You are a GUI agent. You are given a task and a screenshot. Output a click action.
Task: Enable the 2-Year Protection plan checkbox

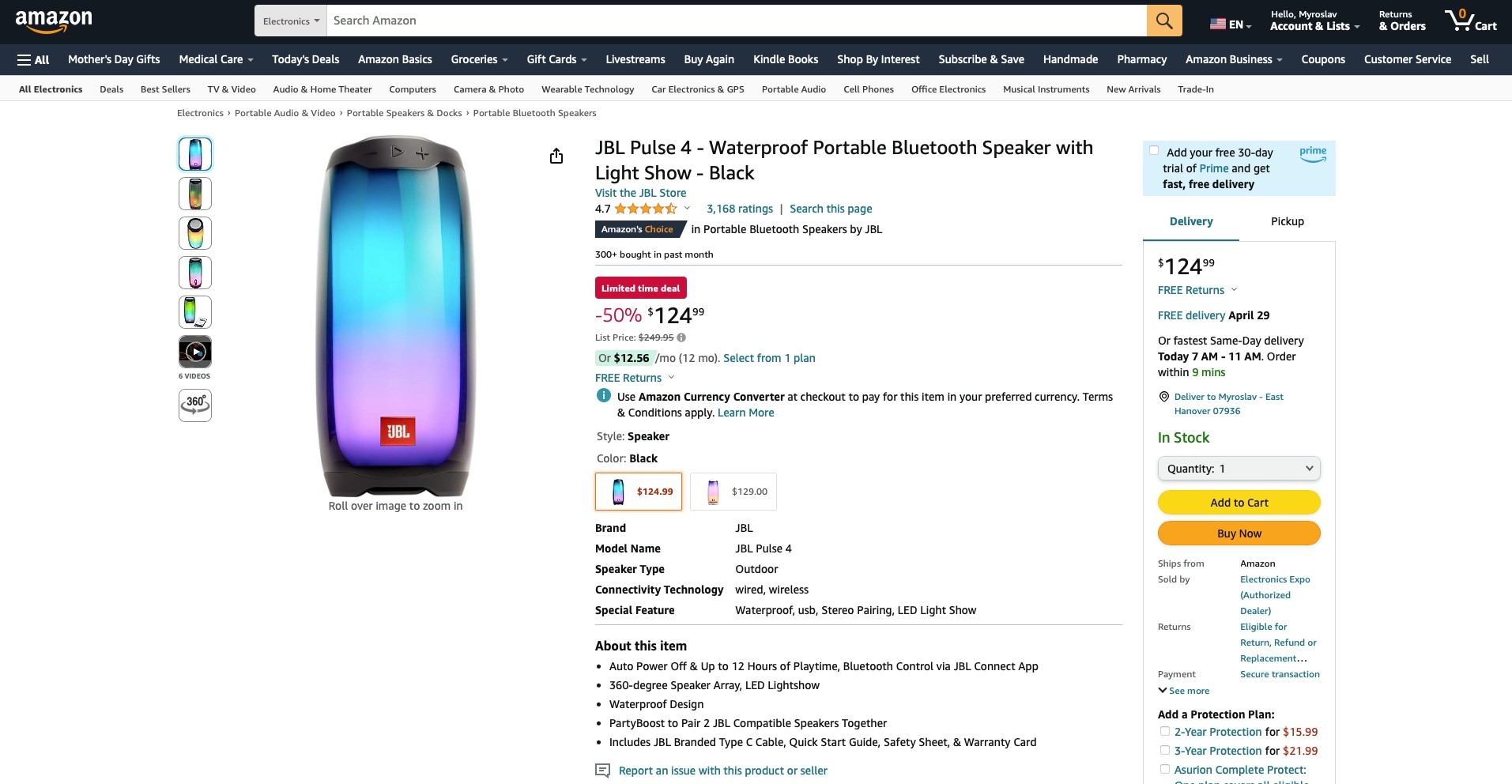[1165, 732]
